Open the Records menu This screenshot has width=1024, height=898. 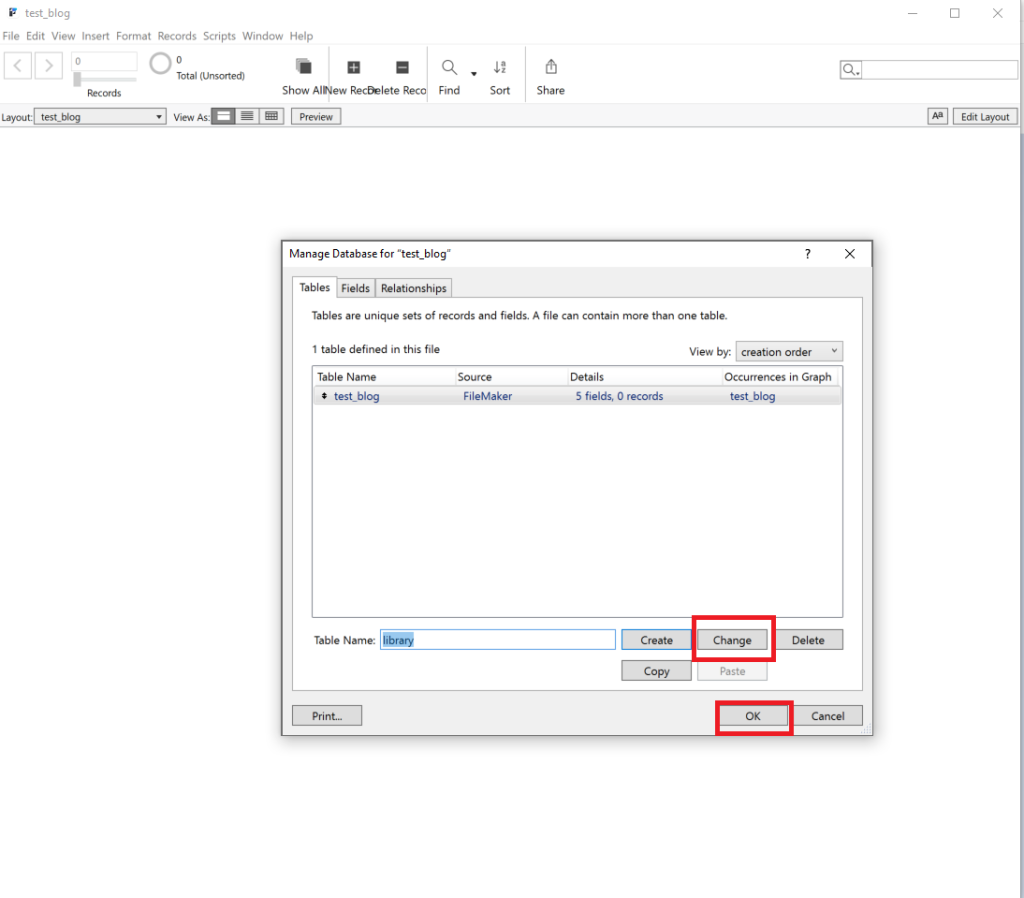177,36
